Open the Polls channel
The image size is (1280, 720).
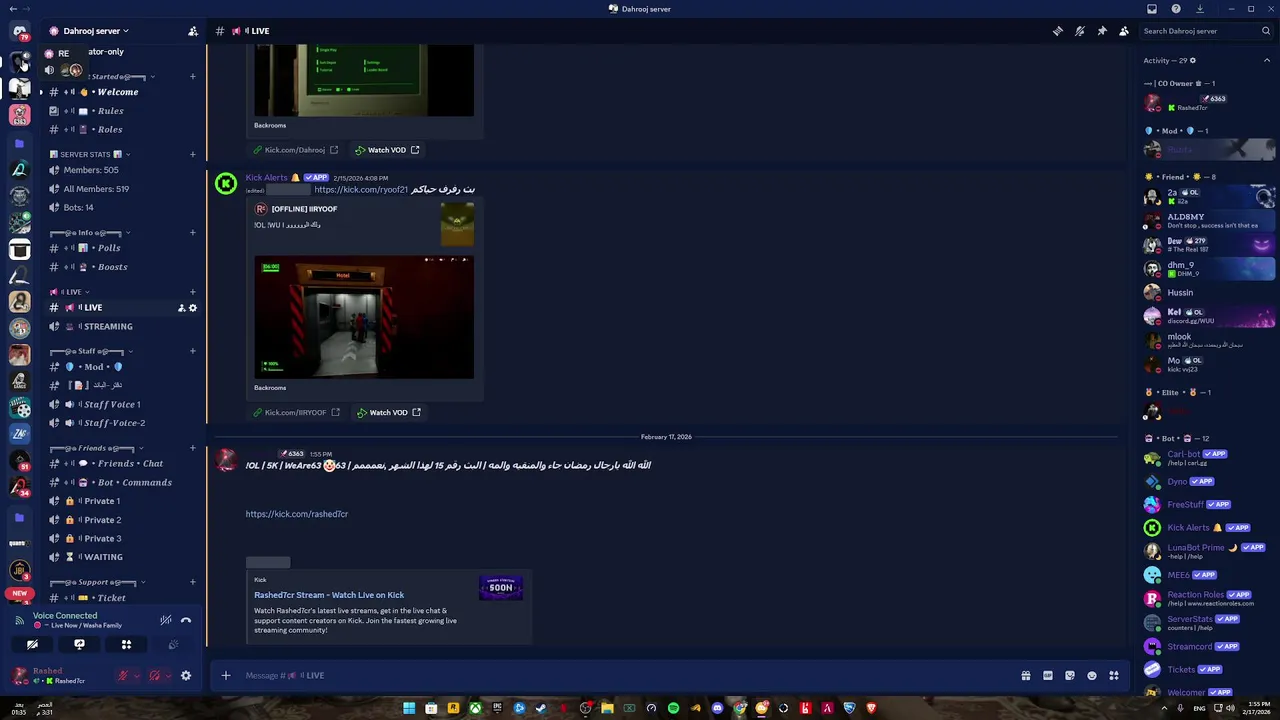[x=122, y=248]
